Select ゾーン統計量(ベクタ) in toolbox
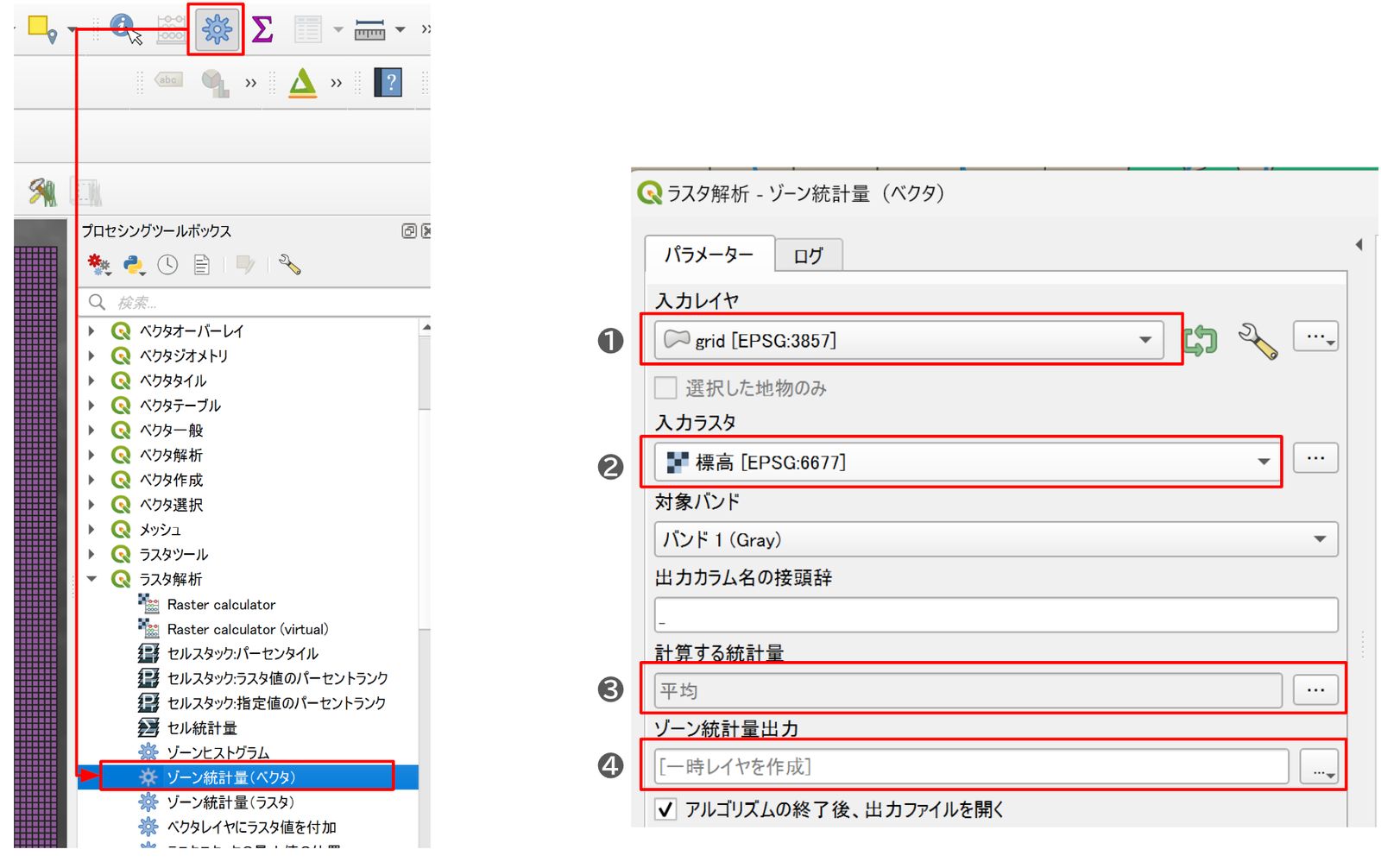1381x868 pixels. point(230,777)
